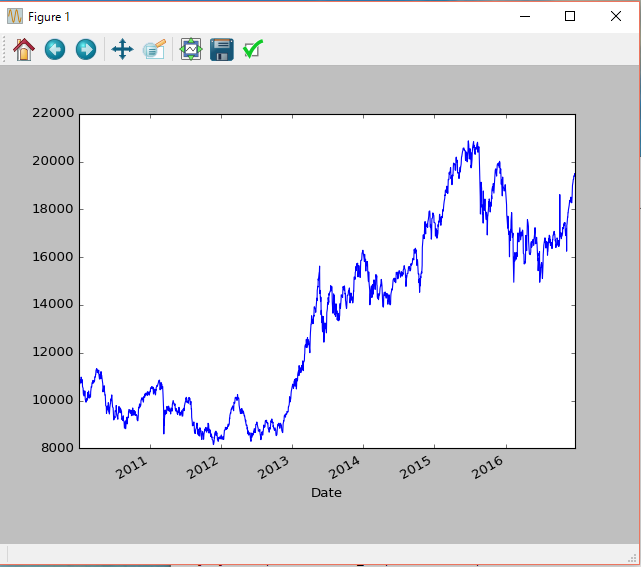Open Edit axis parameters green checkmark
This screenshot has height=567, width=641.
point(253,49)
